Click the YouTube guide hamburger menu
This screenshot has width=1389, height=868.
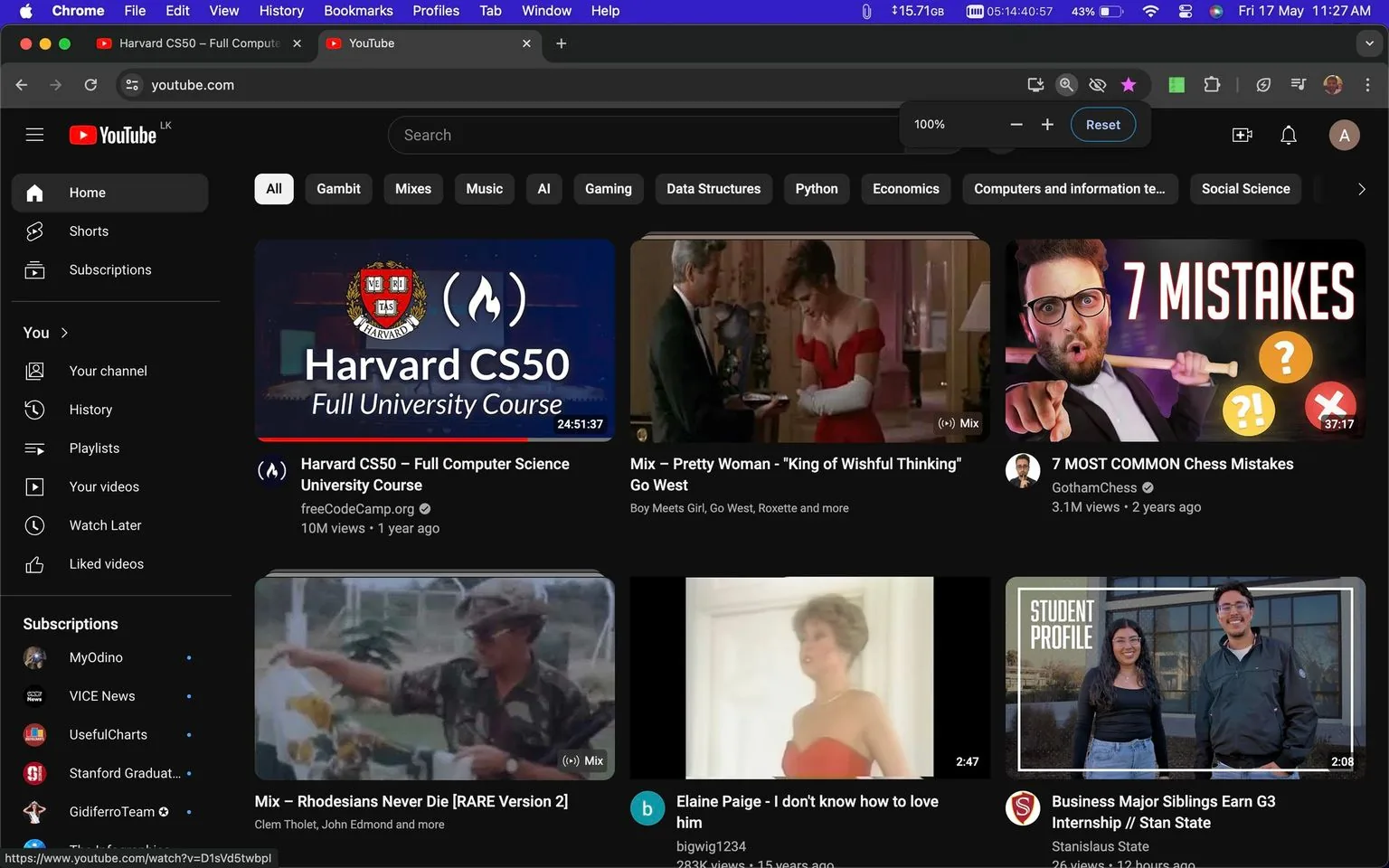point(34,134)
